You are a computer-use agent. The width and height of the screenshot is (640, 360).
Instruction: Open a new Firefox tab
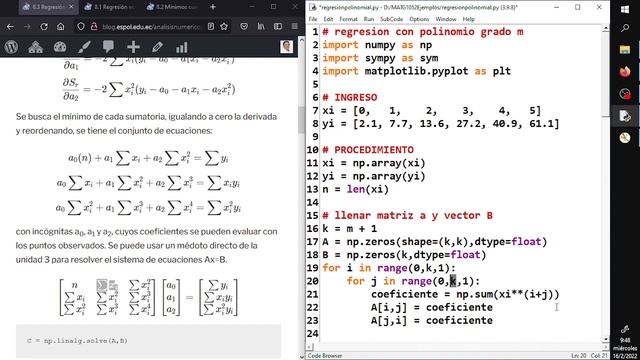tap(213, 7)
